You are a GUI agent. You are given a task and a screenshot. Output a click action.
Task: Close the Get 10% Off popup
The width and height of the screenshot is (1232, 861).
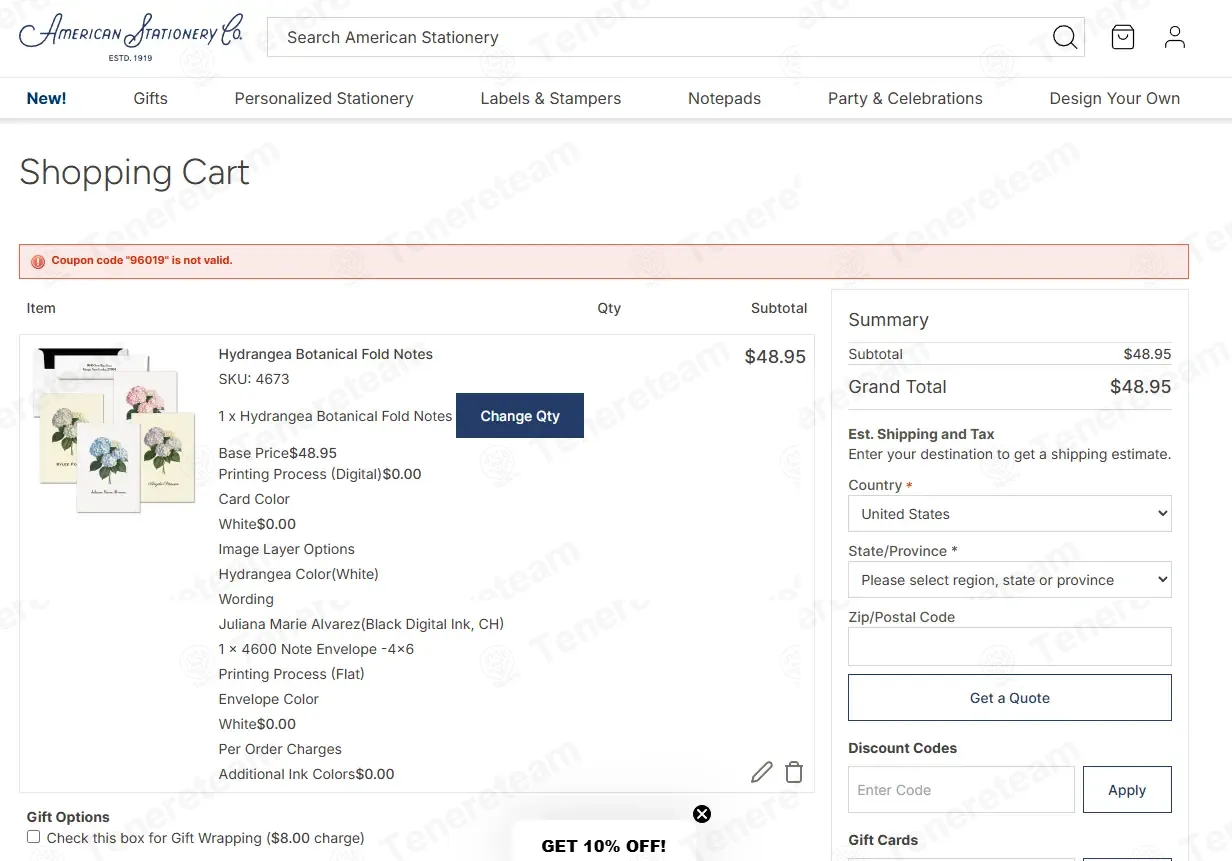702,814
